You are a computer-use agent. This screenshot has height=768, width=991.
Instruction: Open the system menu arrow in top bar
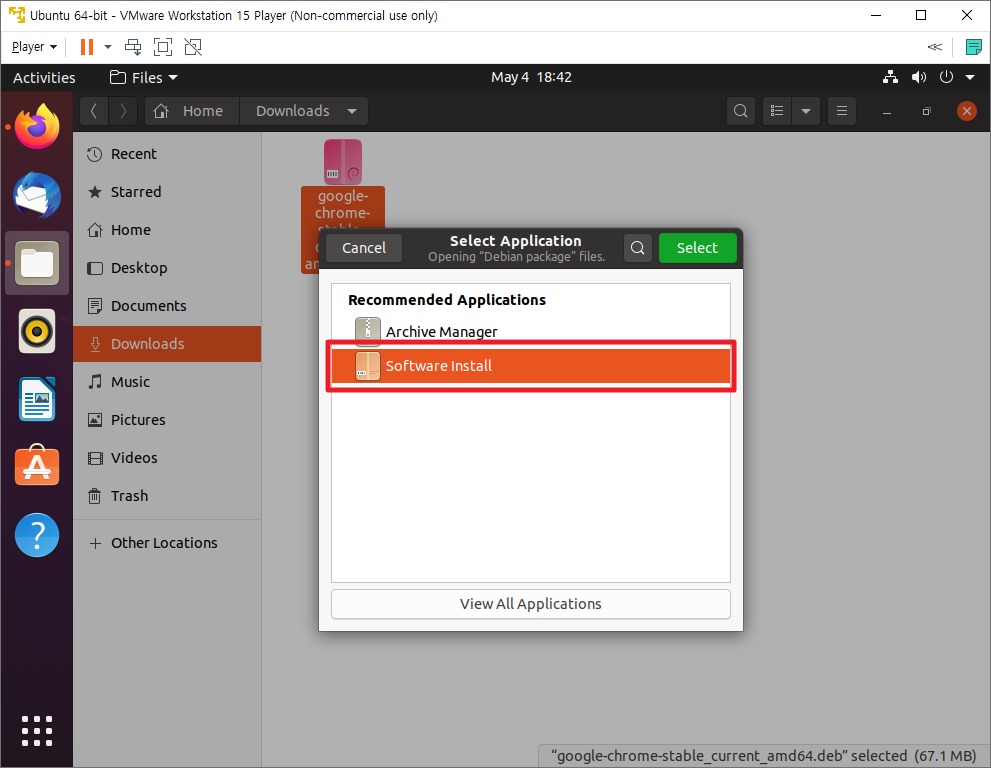point(970,77)
